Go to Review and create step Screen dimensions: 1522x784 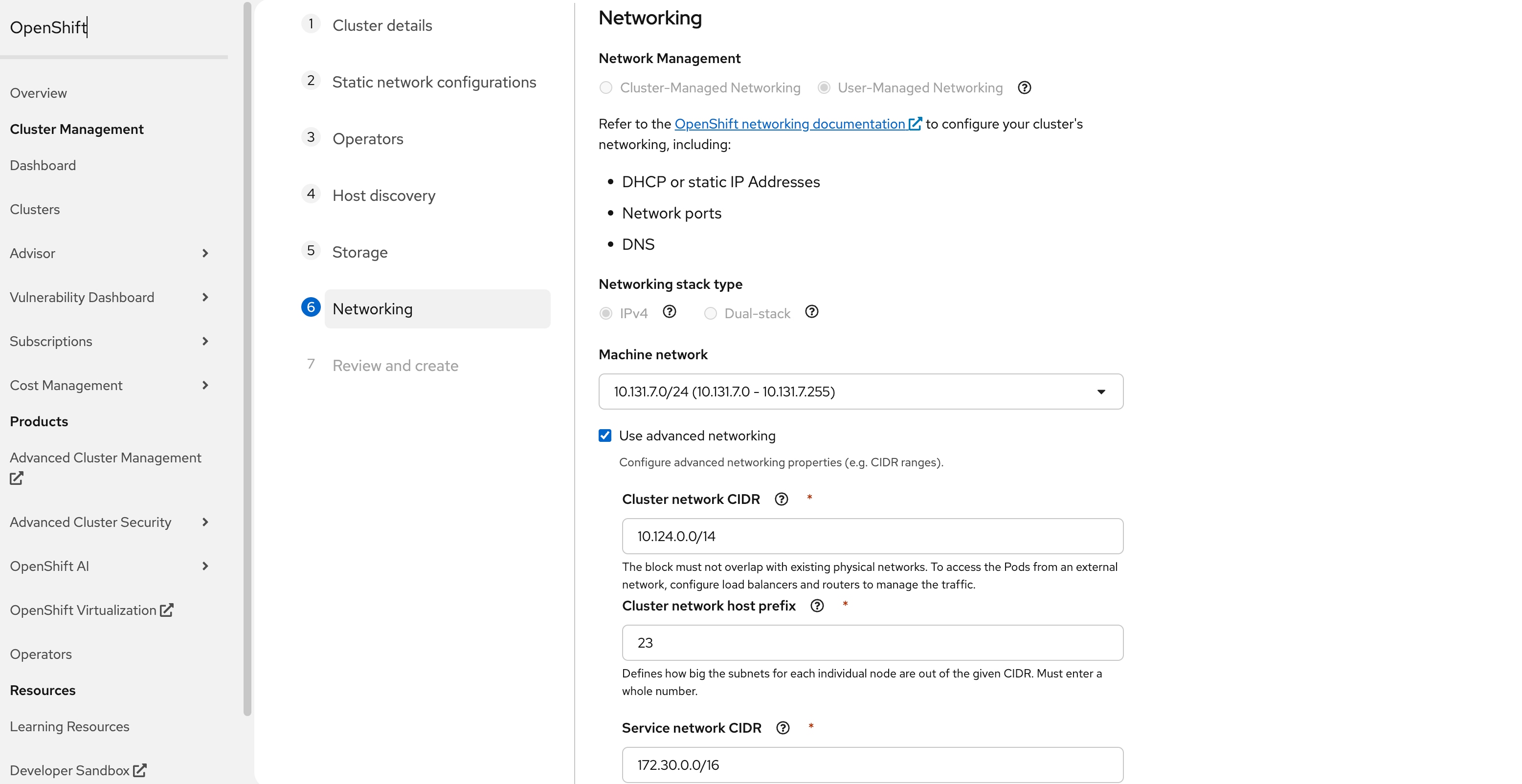395,366
